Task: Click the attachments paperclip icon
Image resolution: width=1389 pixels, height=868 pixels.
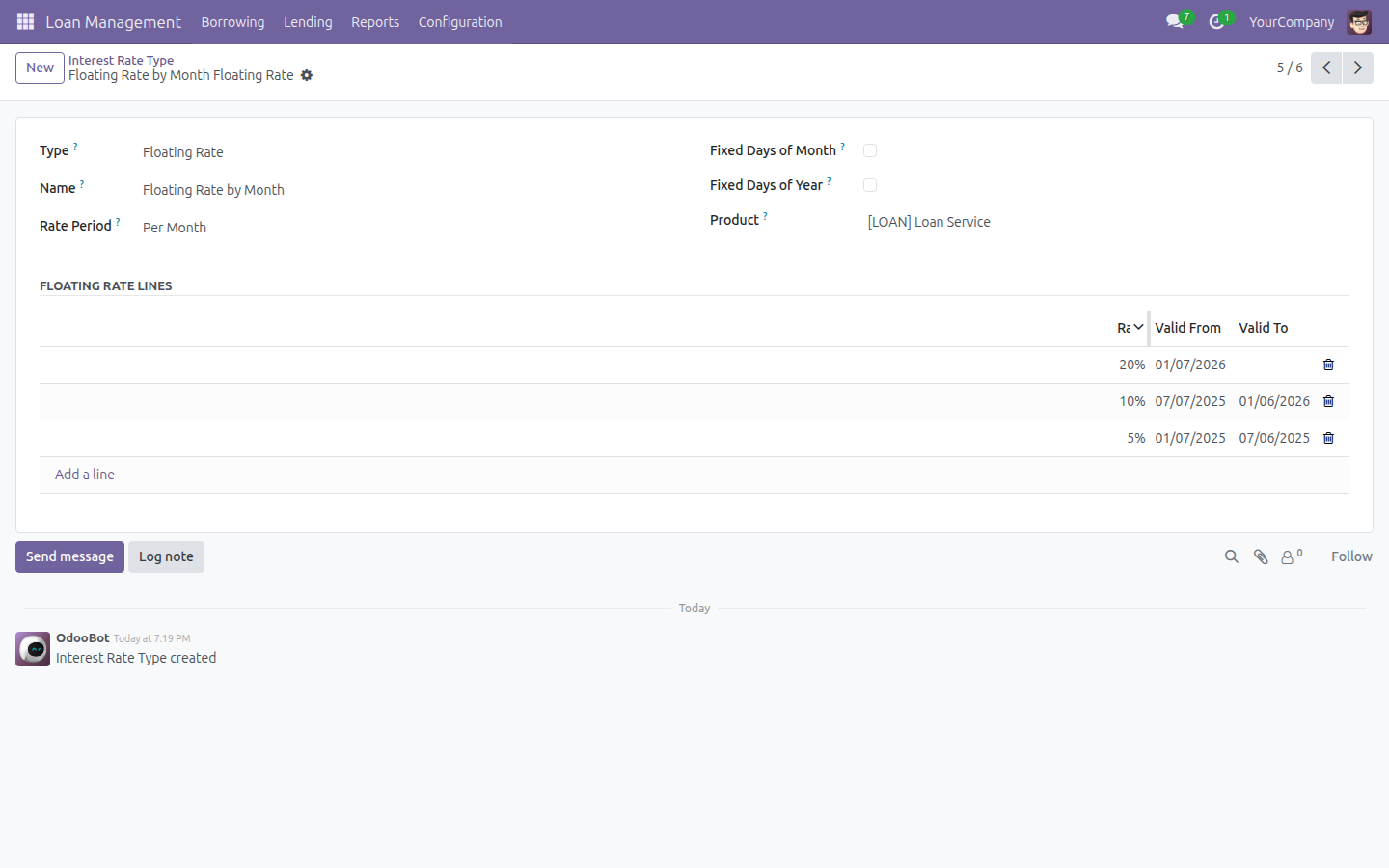Action: (x=1261, y=556)
